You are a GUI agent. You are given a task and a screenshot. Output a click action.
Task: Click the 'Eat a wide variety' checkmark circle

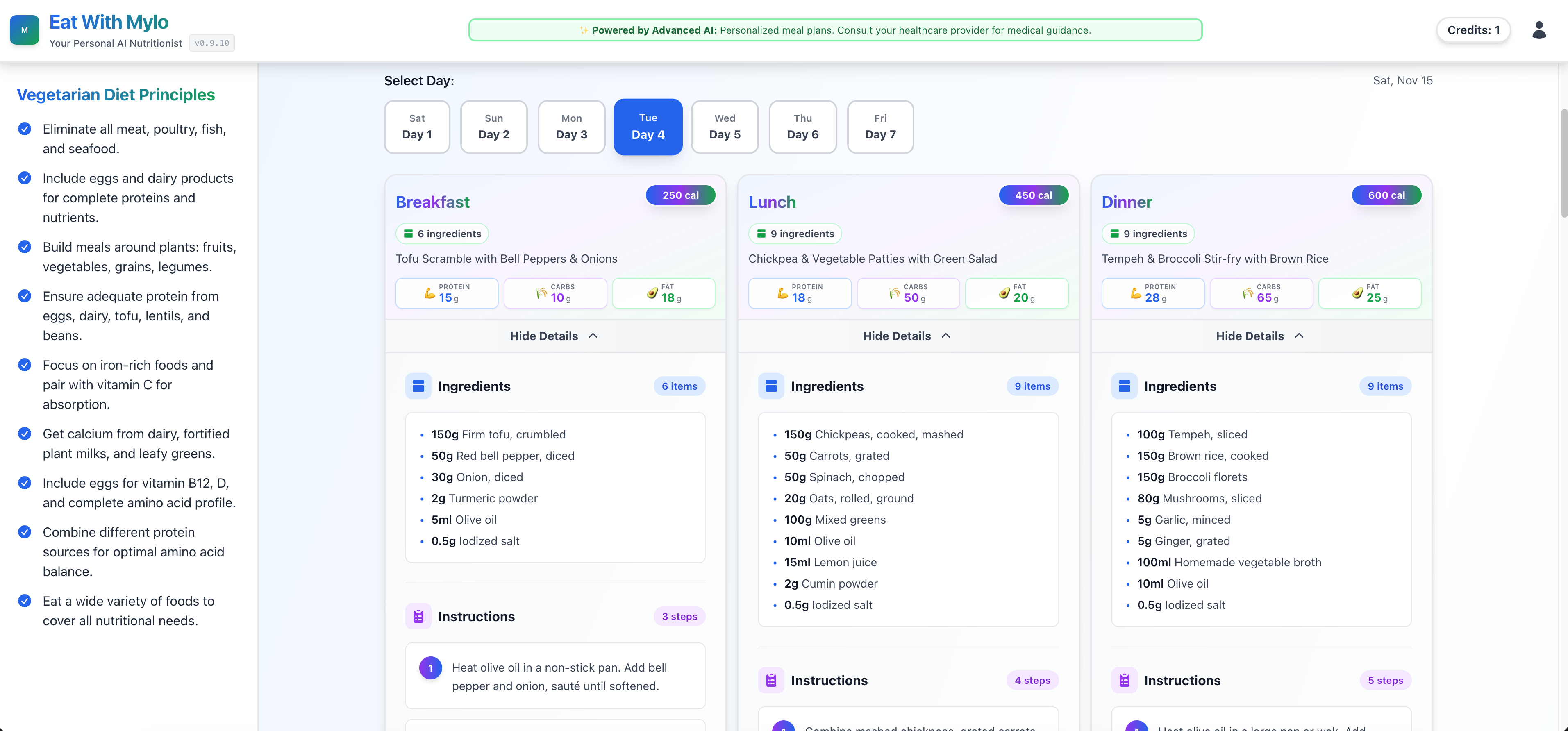click(24, 600)
